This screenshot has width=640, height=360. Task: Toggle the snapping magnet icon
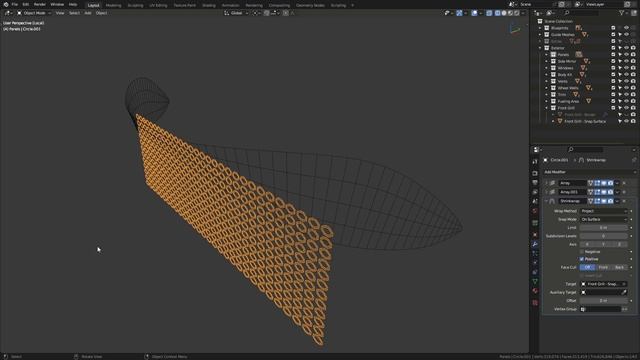click(x=267, y=13)
